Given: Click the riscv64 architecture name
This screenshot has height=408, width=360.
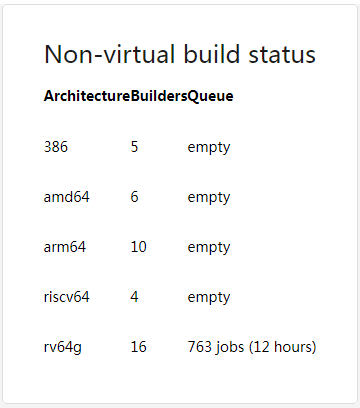Looking at the screenshot, I should tap(66, 297).
